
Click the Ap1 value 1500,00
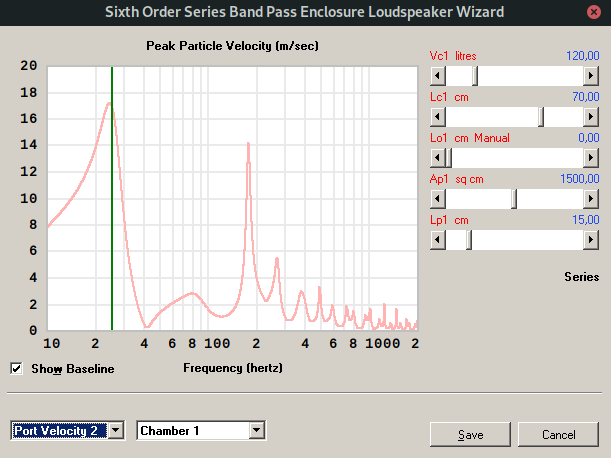579,179
